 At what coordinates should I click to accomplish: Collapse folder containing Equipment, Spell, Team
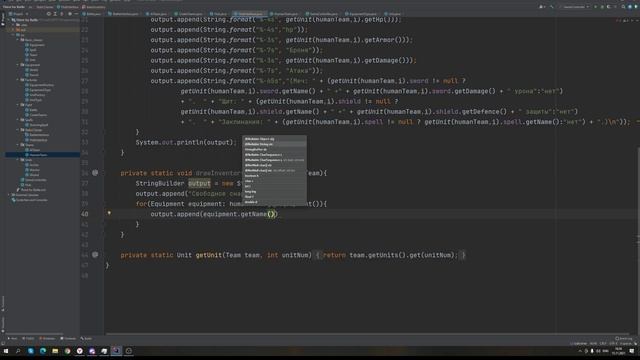[18, 40]
